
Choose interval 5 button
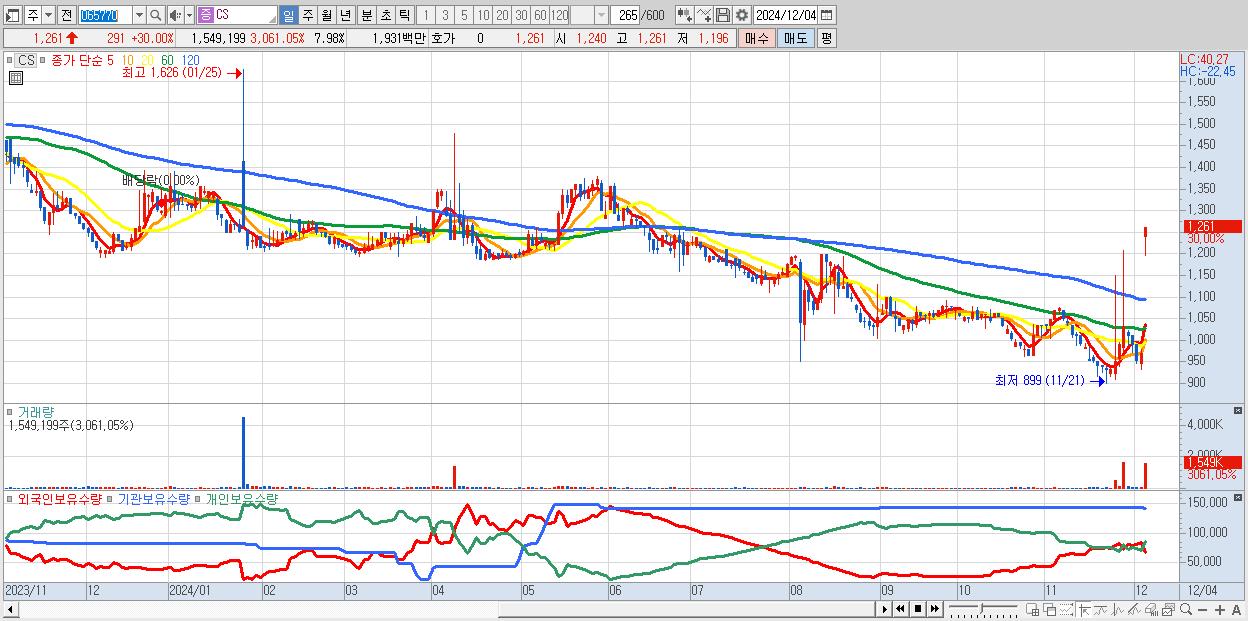(x=464, y=15)
